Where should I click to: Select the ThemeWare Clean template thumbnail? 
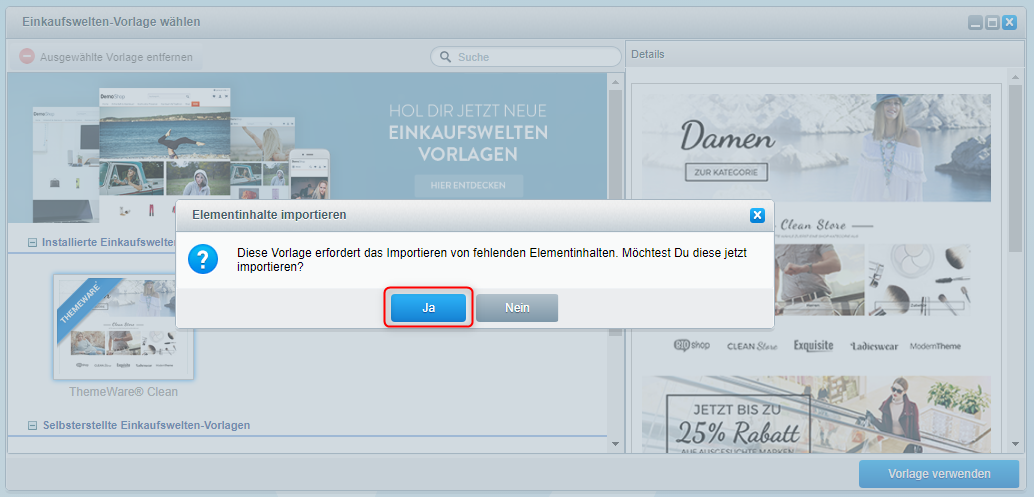coord(123,327)
